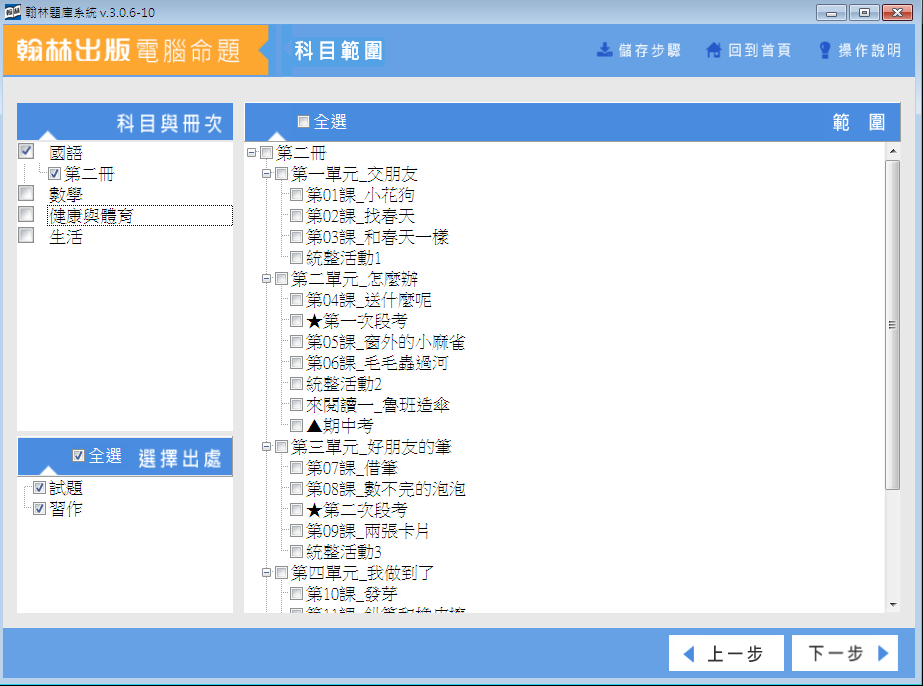Uncheck the 試題 source checkbox

(x=39, y=488)
